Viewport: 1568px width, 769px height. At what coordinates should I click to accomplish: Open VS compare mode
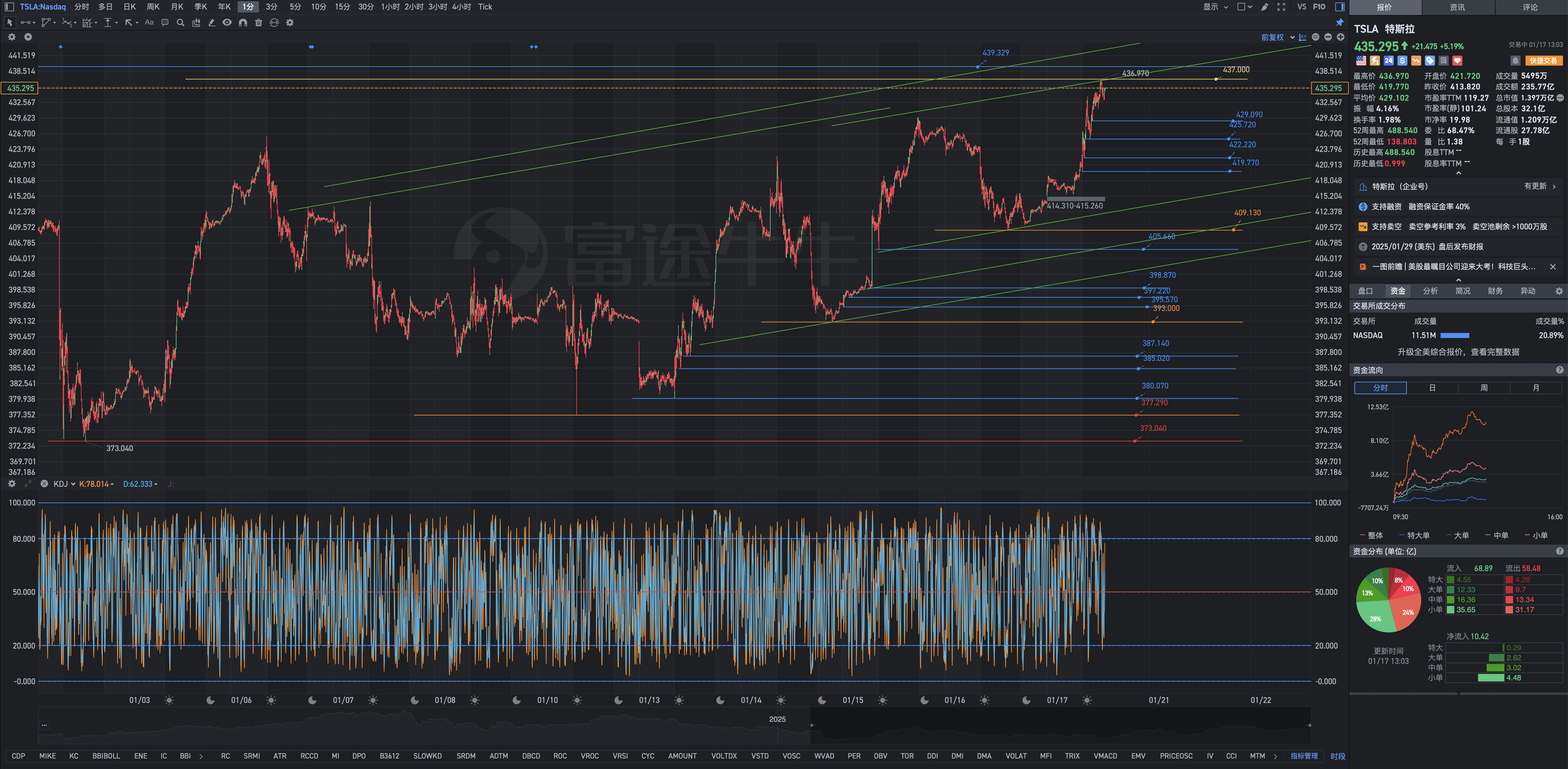[x=1301, y=7]
